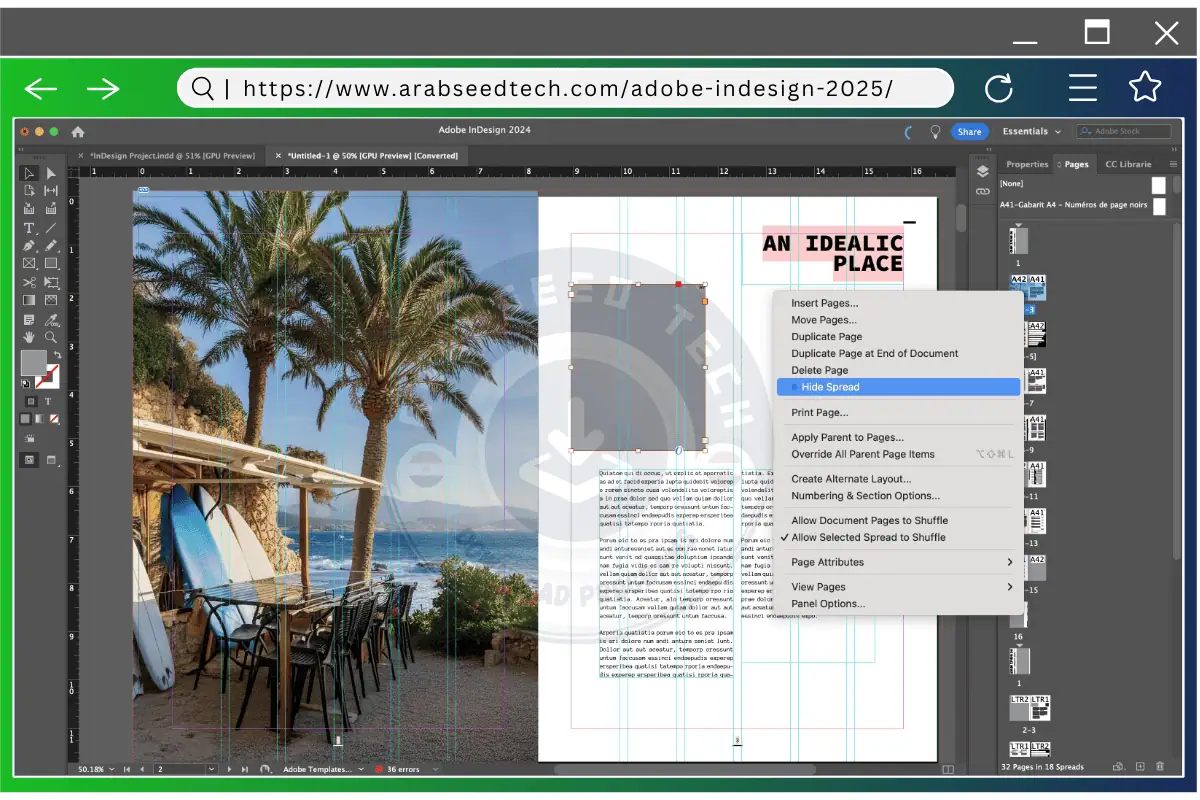Switch to the Properties tab
The width and height of the screenshot is (1200, 800).
click(1027, 164)
